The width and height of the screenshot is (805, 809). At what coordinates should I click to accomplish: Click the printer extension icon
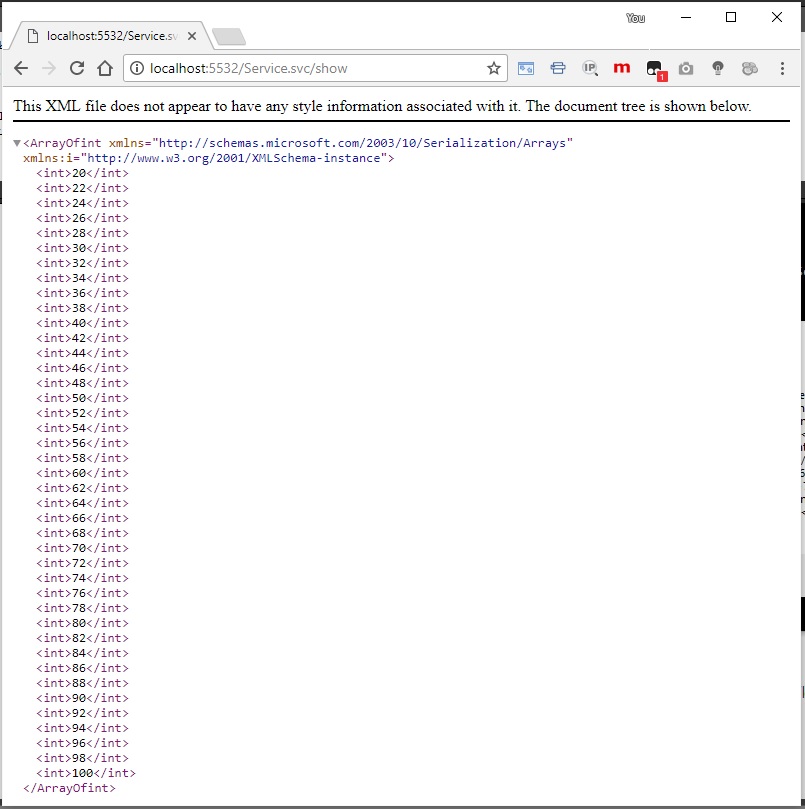tap(558, 69)
